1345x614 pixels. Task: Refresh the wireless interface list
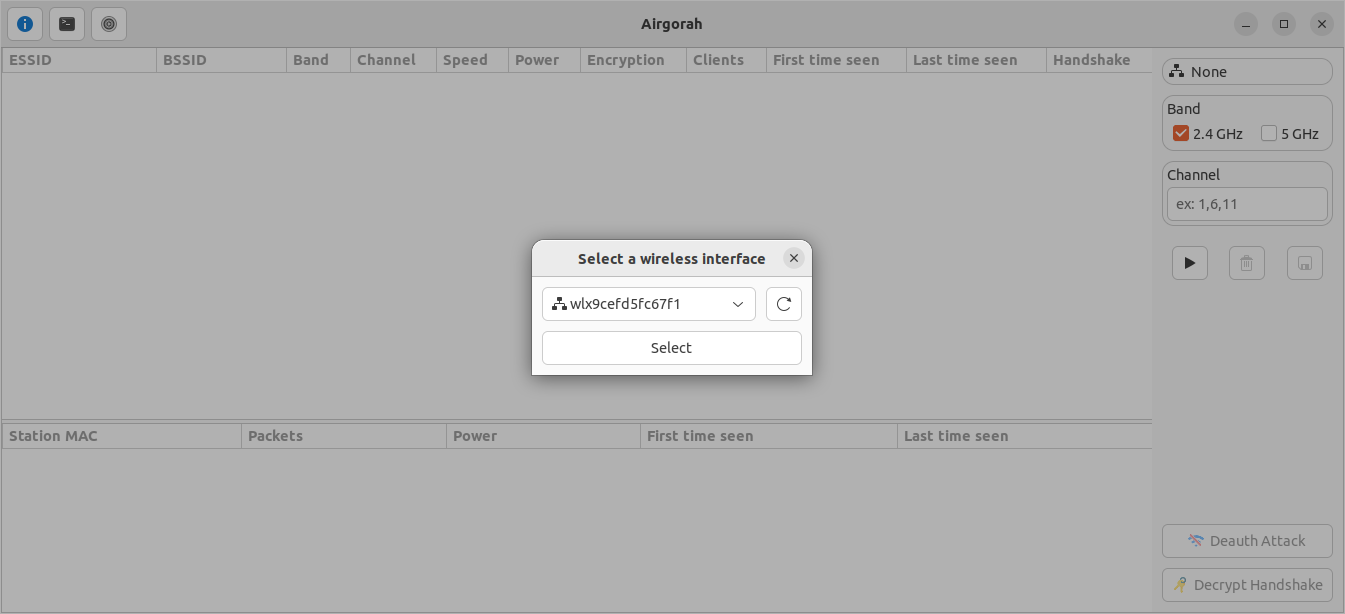tap(783, 303)
